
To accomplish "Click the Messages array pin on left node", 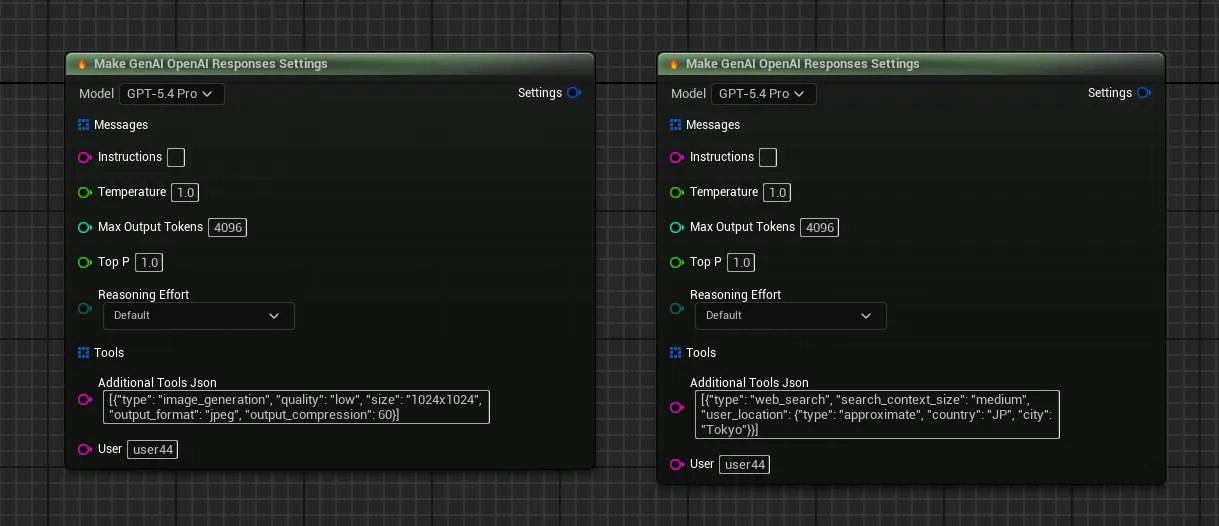I will 84,125.
